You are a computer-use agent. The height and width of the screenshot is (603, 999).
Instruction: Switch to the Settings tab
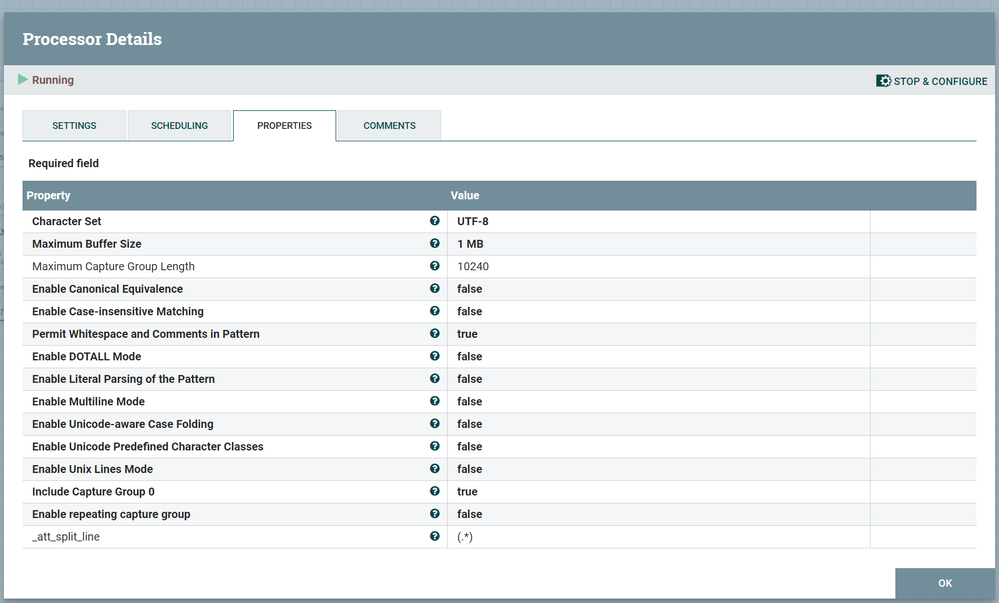74,126
